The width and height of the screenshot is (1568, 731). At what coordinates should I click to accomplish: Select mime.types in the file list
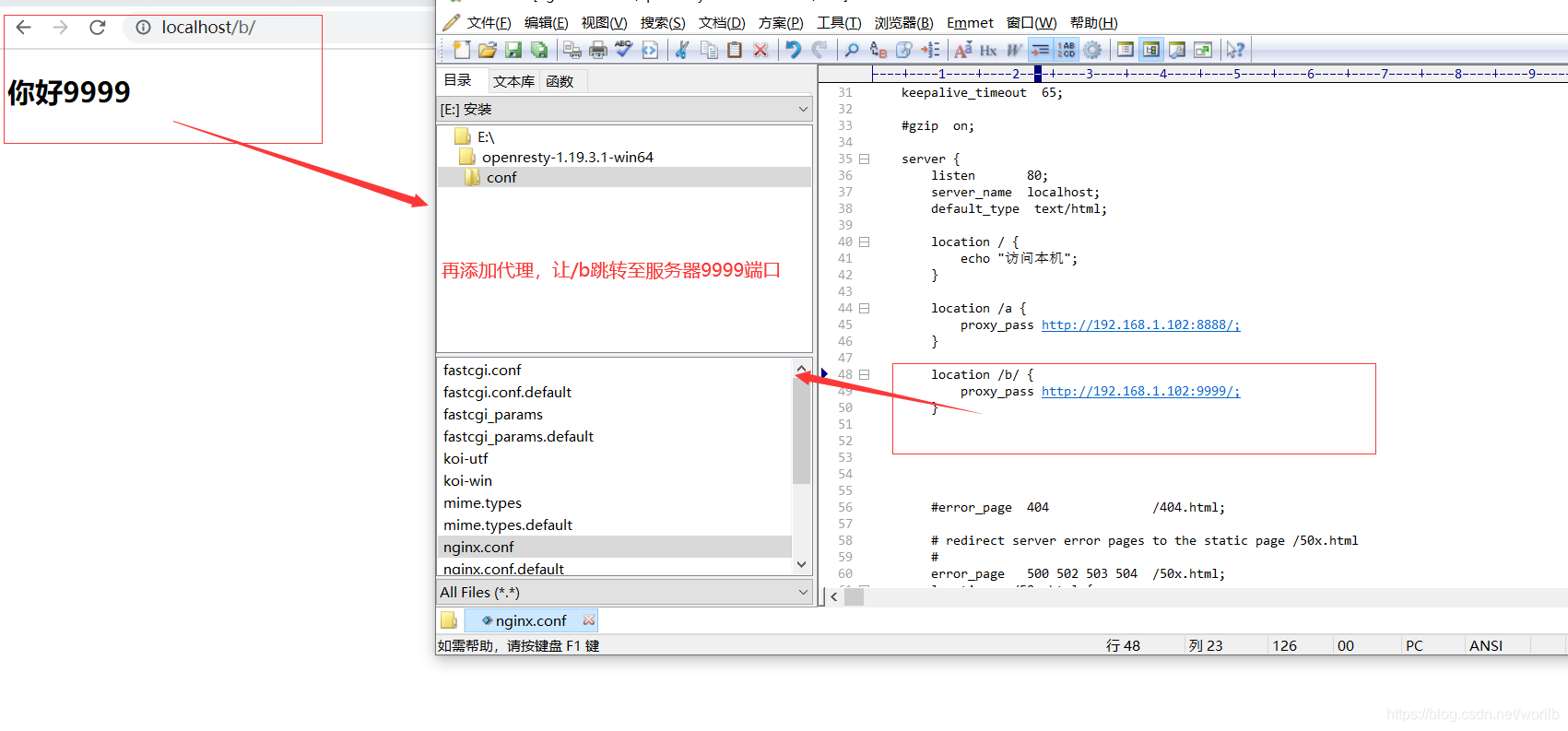coord(482,502)
